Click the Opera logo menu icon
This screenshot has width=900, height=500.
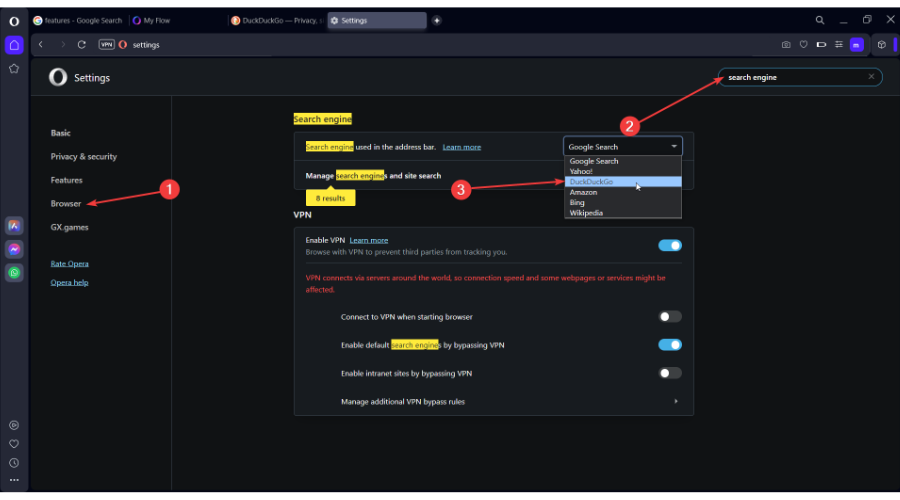click(x=14, y=21)
